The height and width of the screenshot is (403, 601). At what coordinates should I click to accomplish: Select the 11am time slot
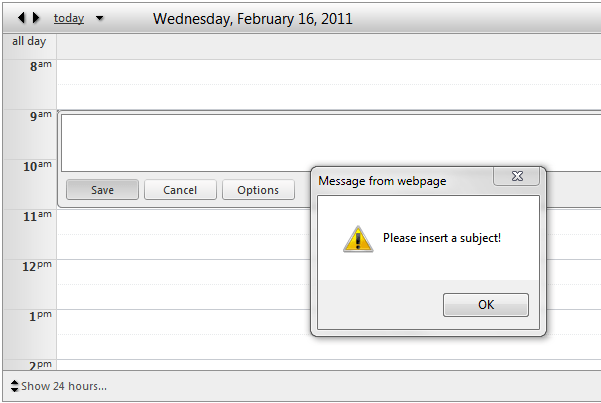click(x=183, y=234)
